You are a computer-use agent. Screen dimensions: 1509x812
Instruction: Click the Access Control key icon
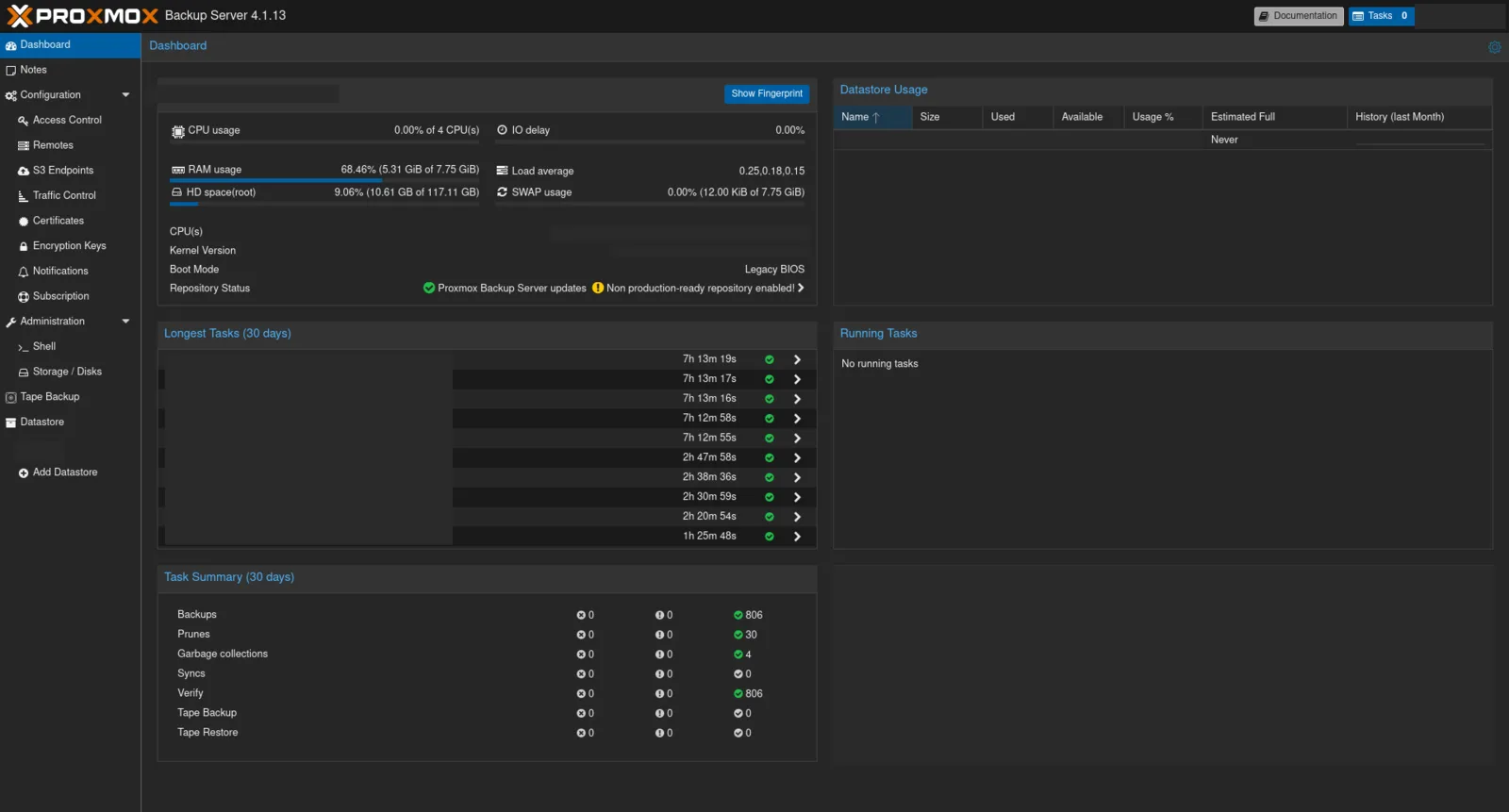click(24, 121)
